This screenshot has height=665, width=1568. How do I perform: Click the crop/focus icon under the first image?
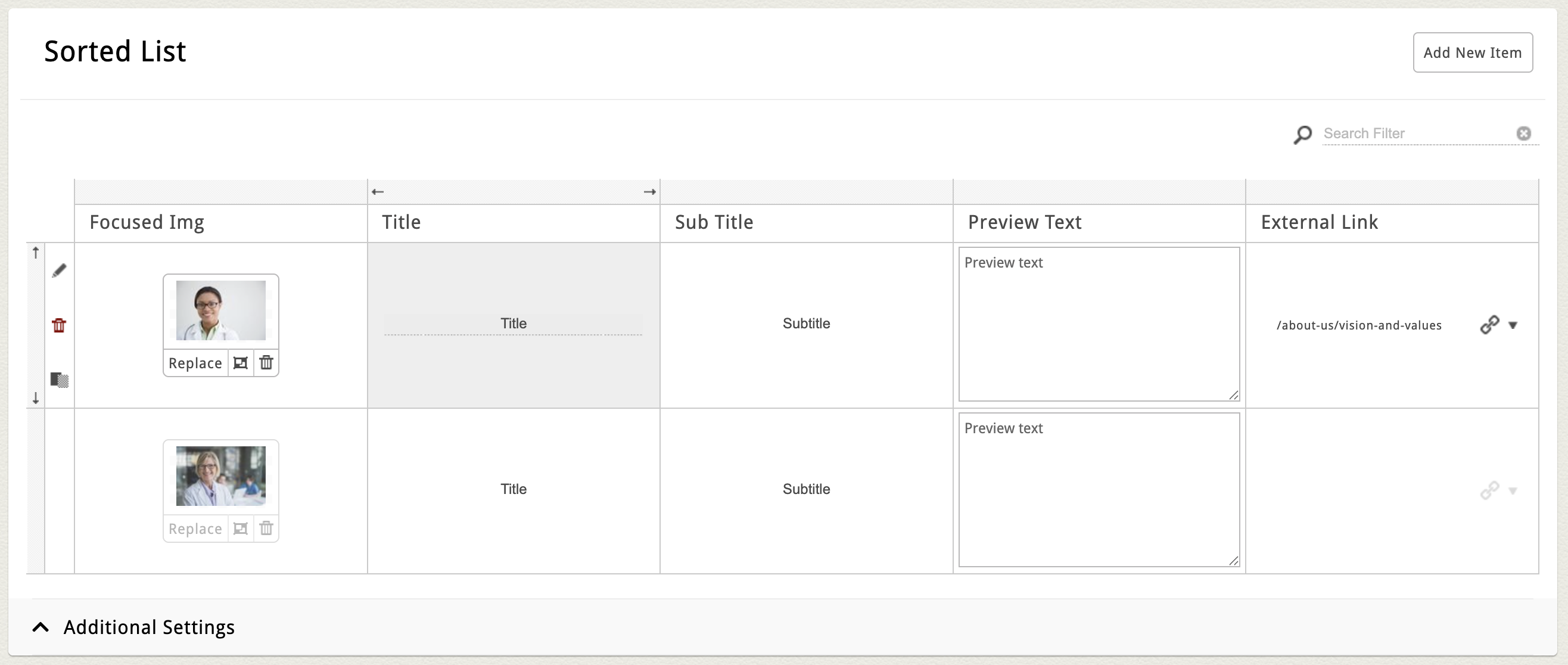241,363
